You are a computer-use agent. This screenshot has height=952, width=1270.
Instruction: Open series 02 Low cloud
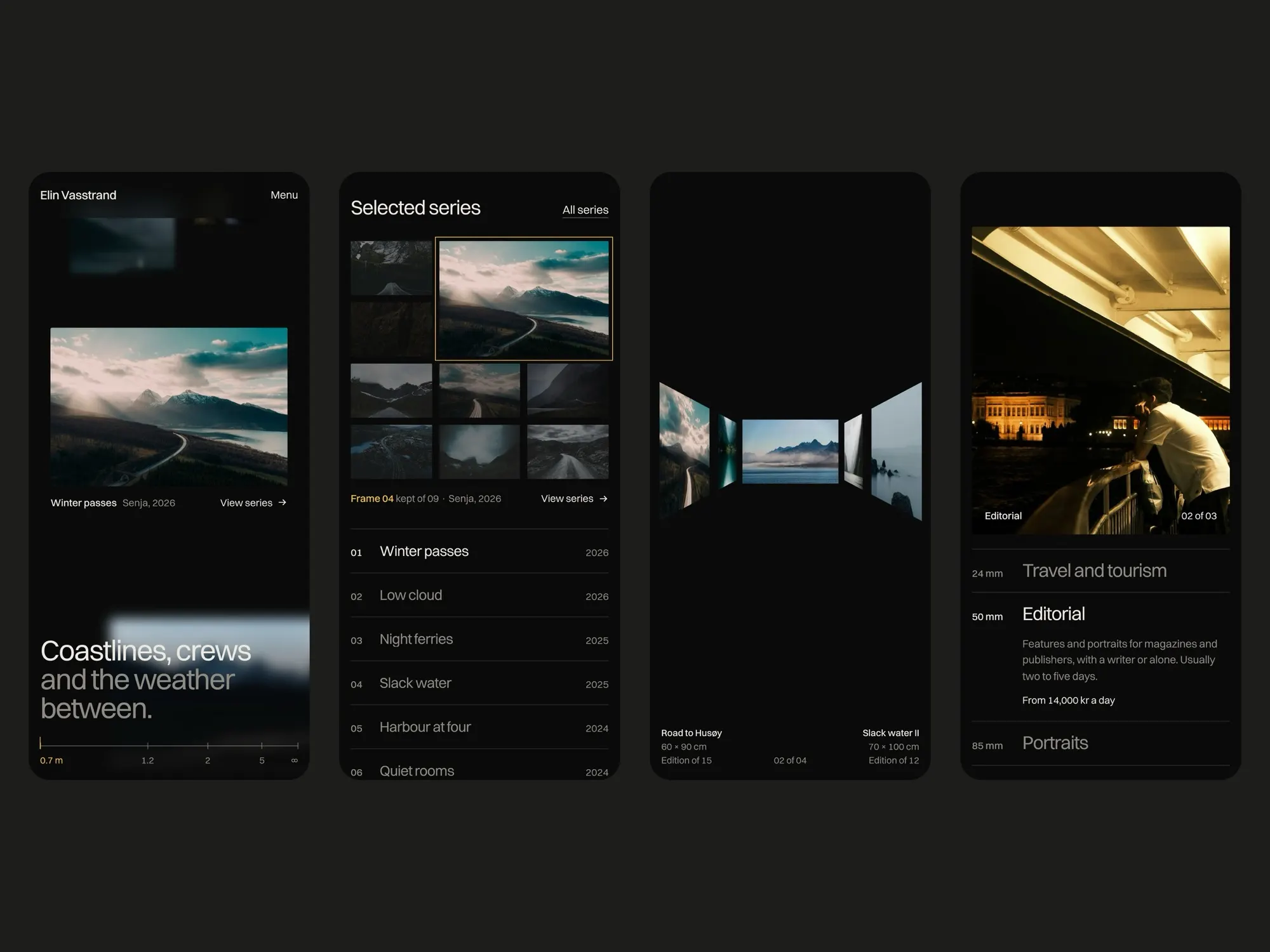[479, 595]
